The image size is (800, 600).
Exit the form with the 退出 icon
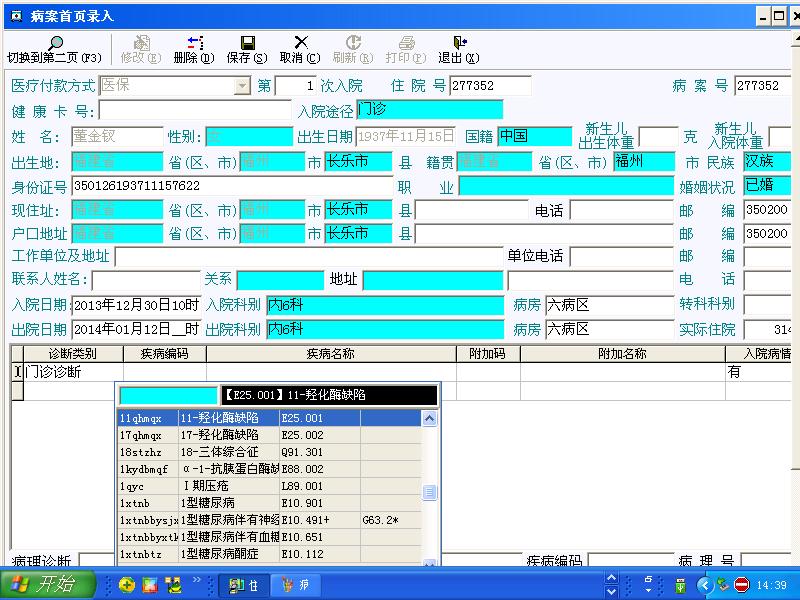[x=460, y=43]
